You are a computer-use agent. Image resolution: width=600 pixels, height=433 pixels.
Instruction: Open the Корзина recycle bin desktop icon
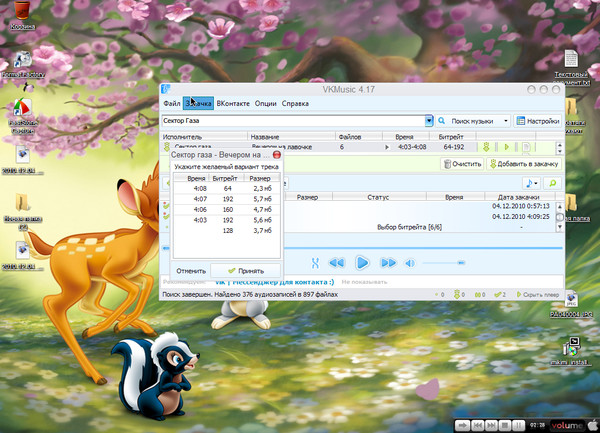point(22,15)
